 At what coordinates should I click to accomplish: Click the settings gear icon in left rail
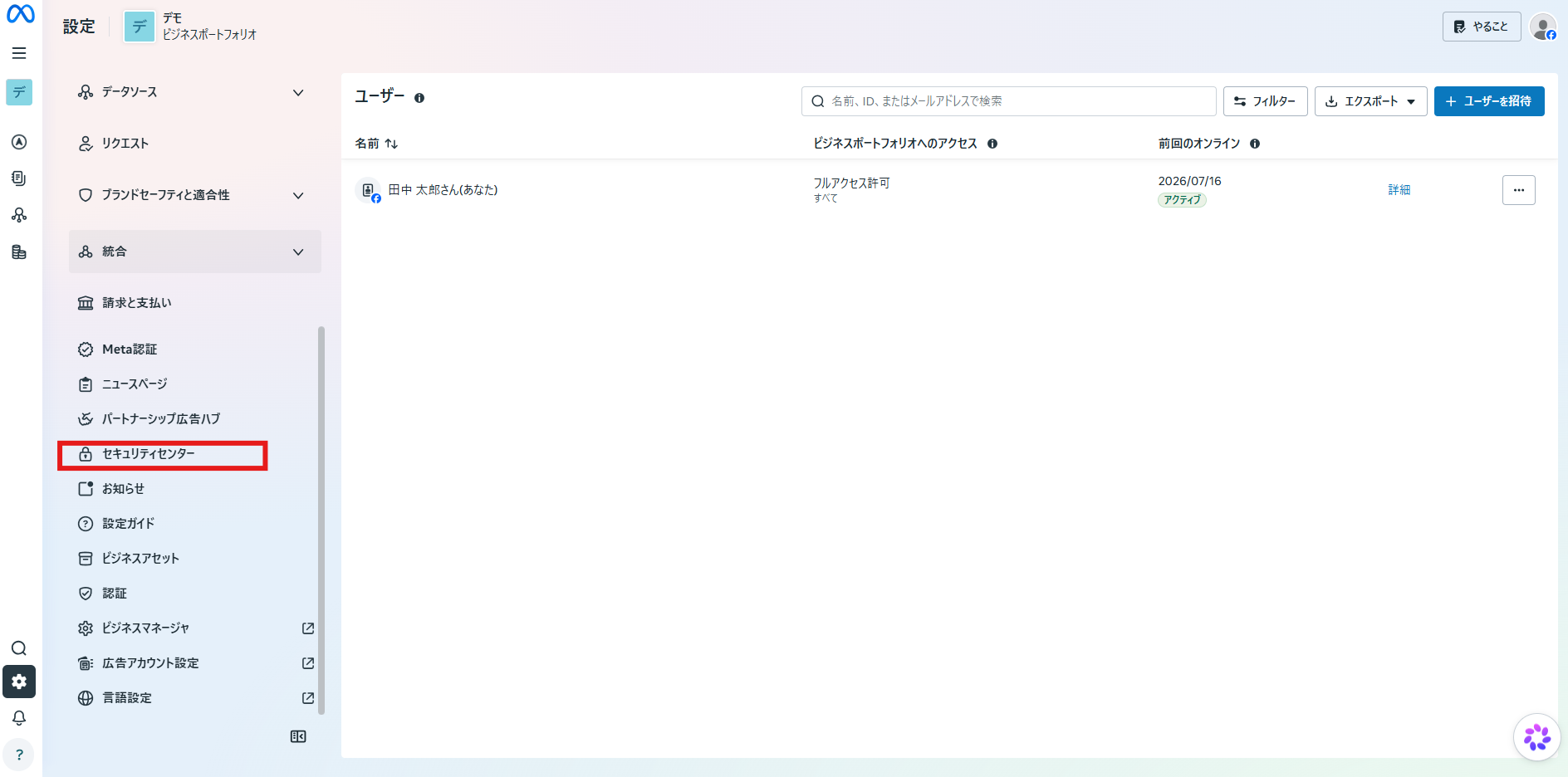point(19,682)
